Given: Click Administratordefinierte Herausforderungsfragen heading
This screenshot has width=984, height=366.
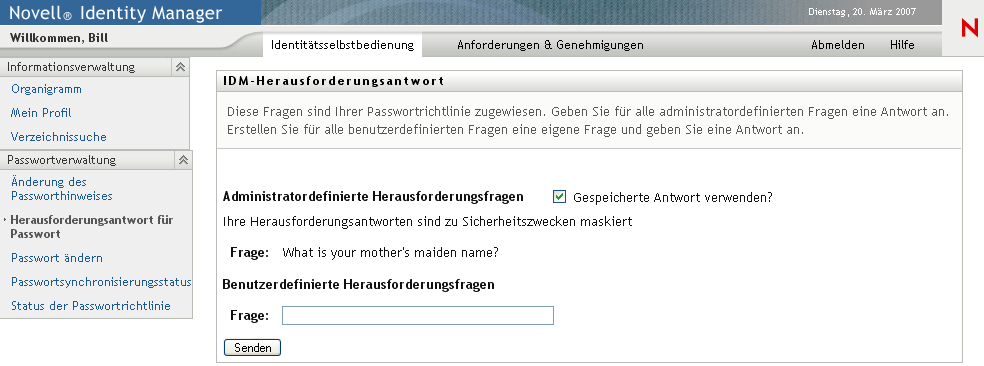Looking at the screenshot, I should [x=373, y=196].
